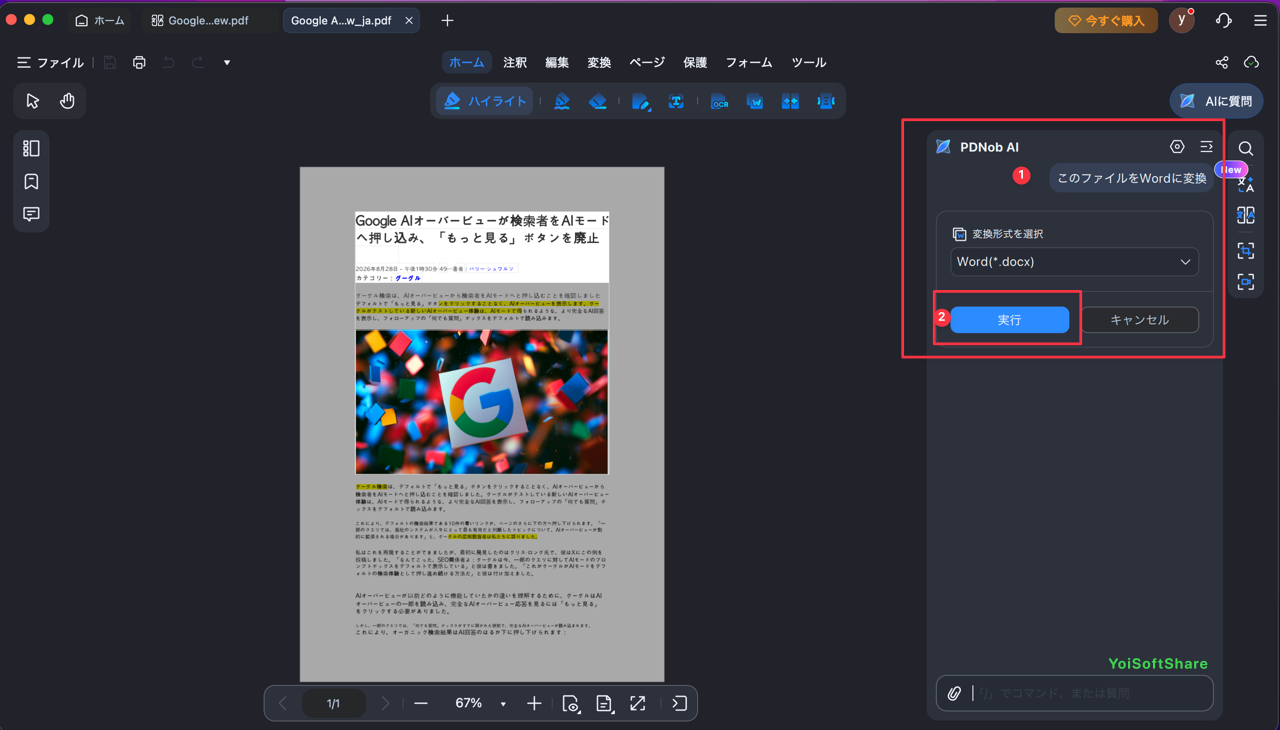Image resolution: width=1280 pixels, height=730 pixels.
Task: Click the このファイルをWordに変換 message bubble
Action: coord(1132,178)
